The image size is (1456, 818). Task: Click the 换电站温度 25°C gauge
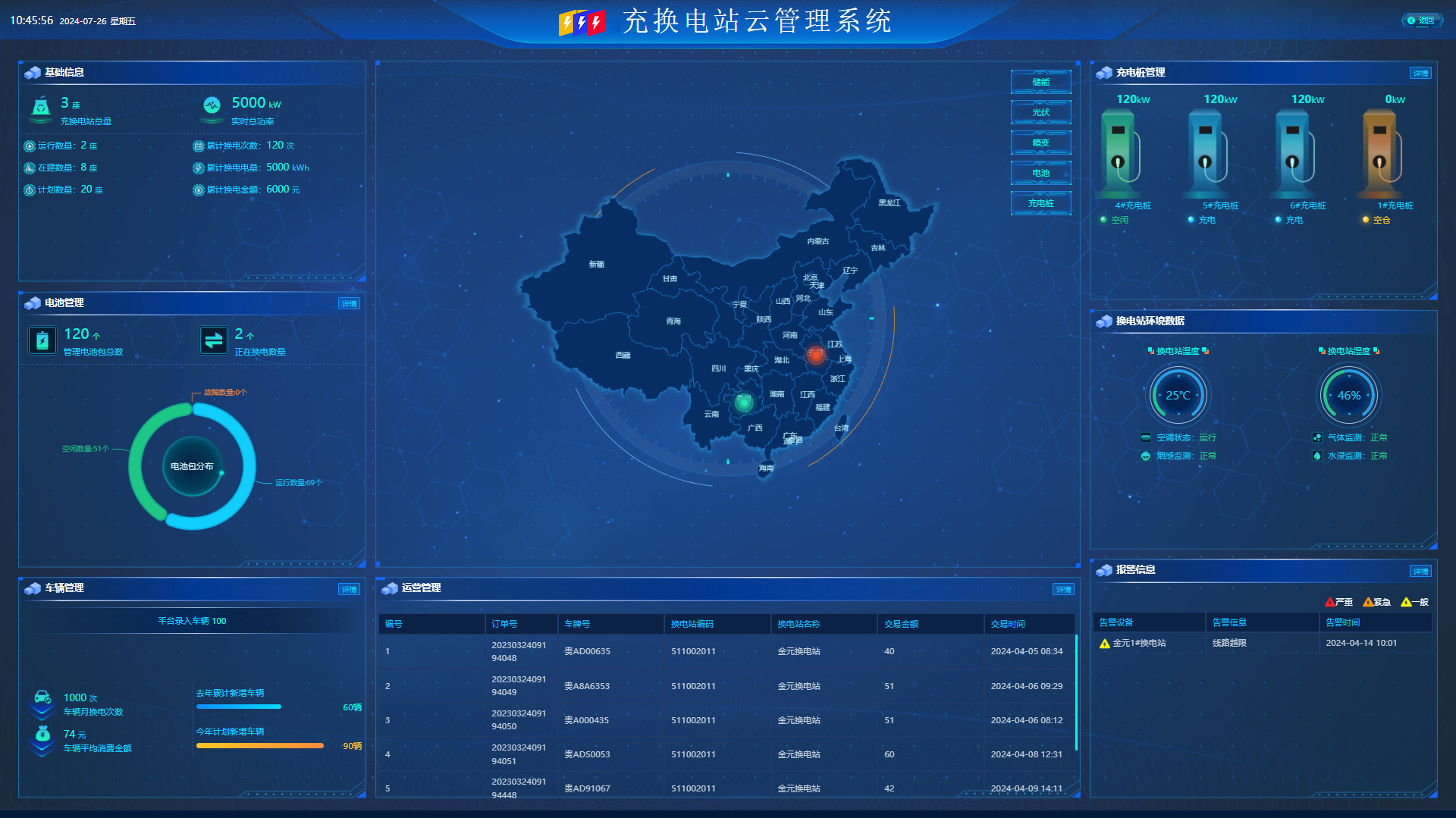coord(1178,395)
